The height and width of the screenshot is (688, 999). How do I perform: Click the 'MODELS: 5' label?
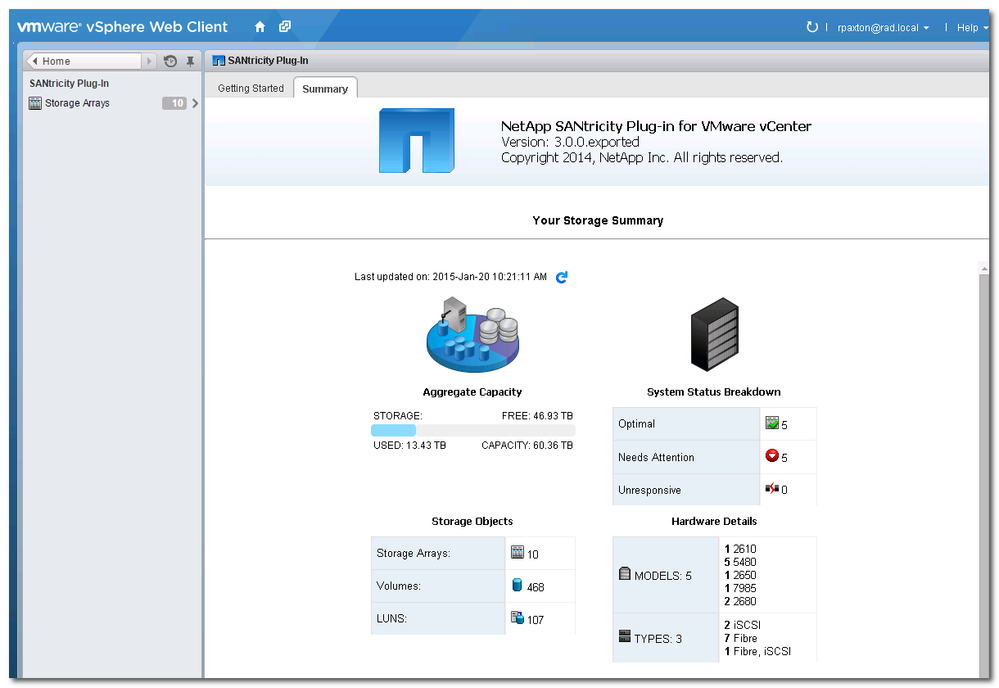pos(663,576)
